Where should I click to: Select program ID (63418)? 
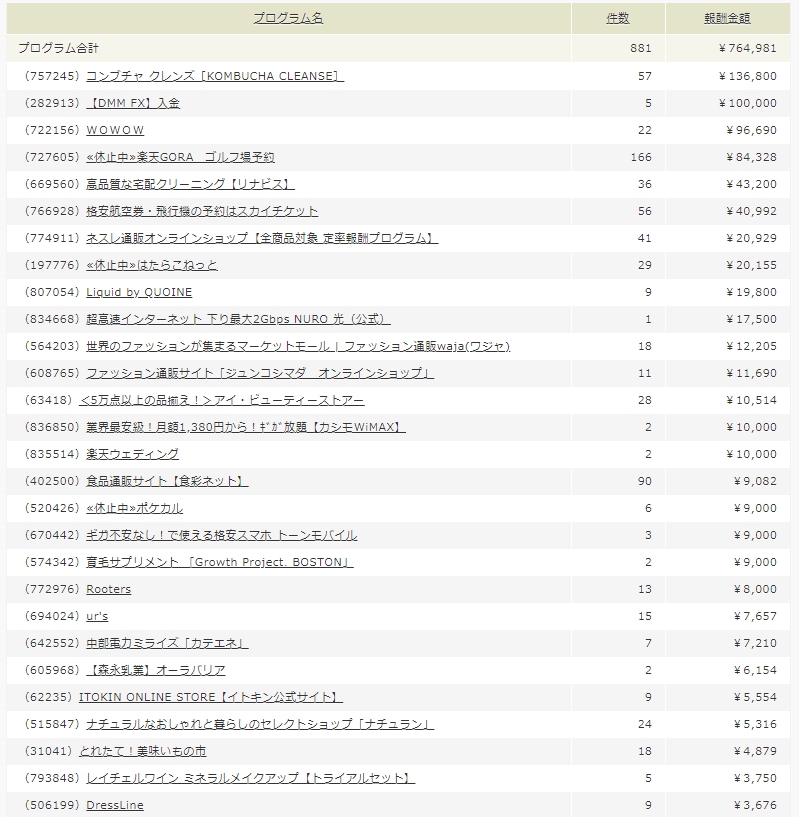(48, 401)
